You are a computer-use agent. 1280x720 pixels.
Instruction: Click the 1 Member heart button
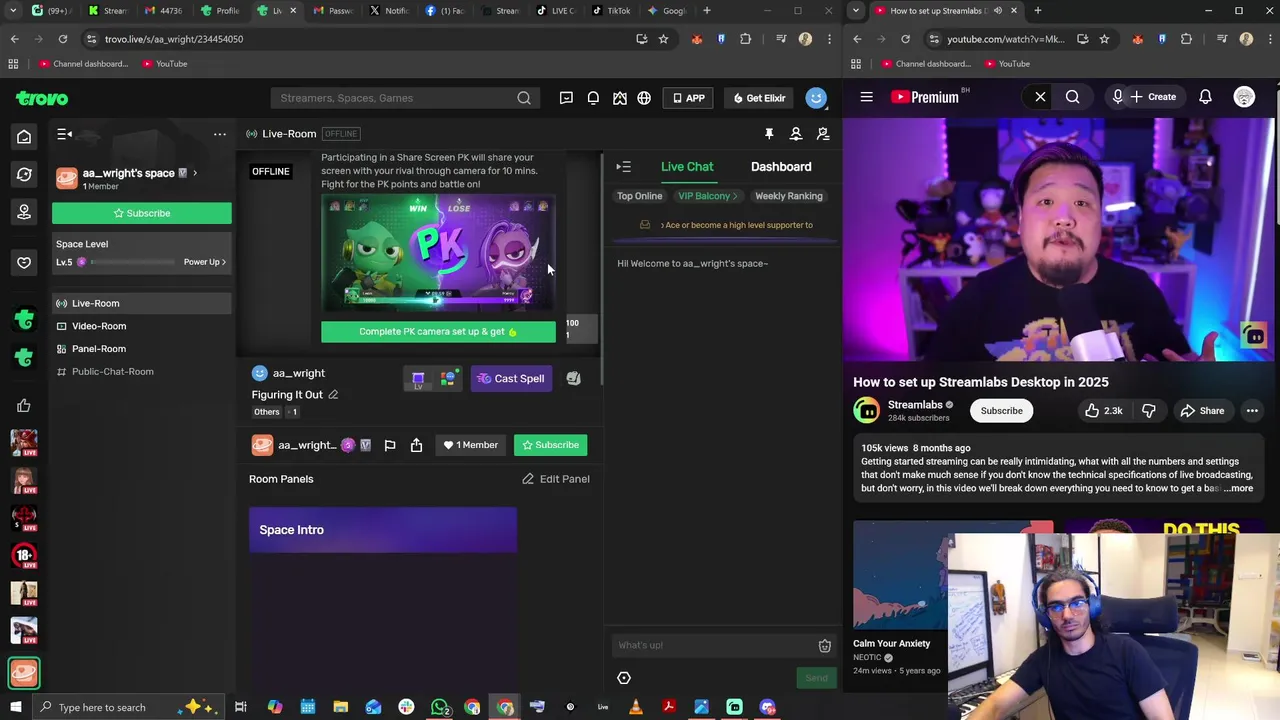(471, 445)
